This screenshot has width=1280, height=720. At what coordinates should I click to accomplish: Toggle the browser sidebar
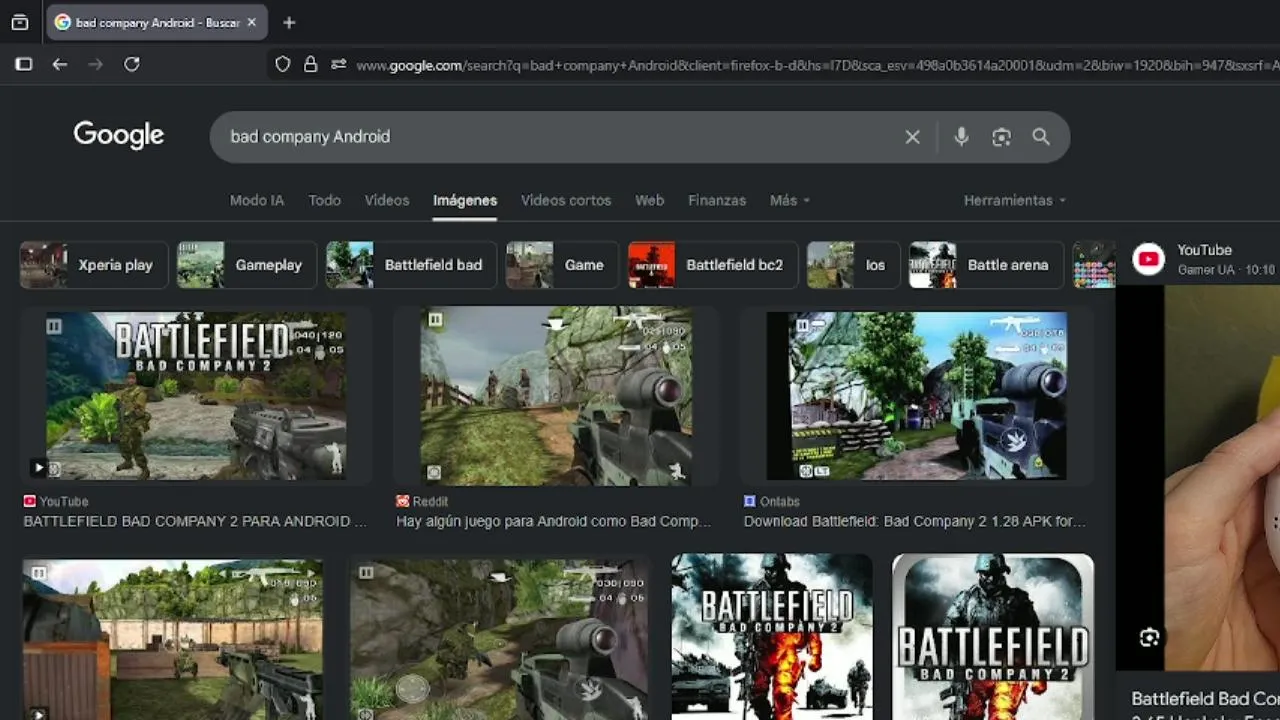pos(24,64)
